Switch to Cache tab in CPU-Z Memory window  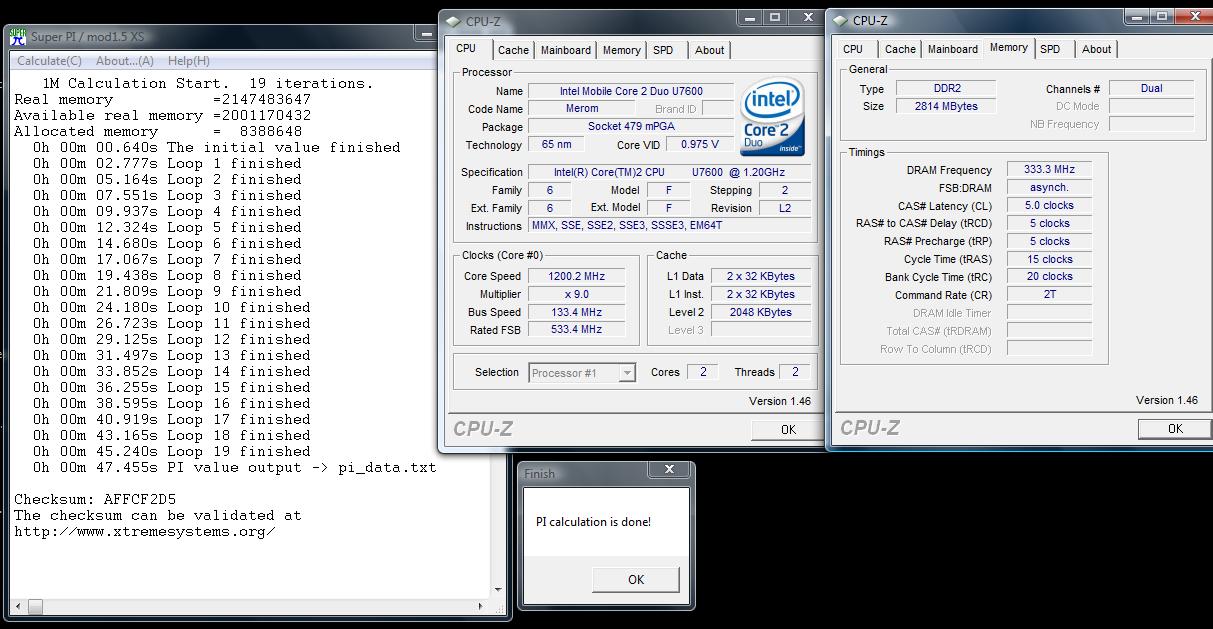coord(900,49)
